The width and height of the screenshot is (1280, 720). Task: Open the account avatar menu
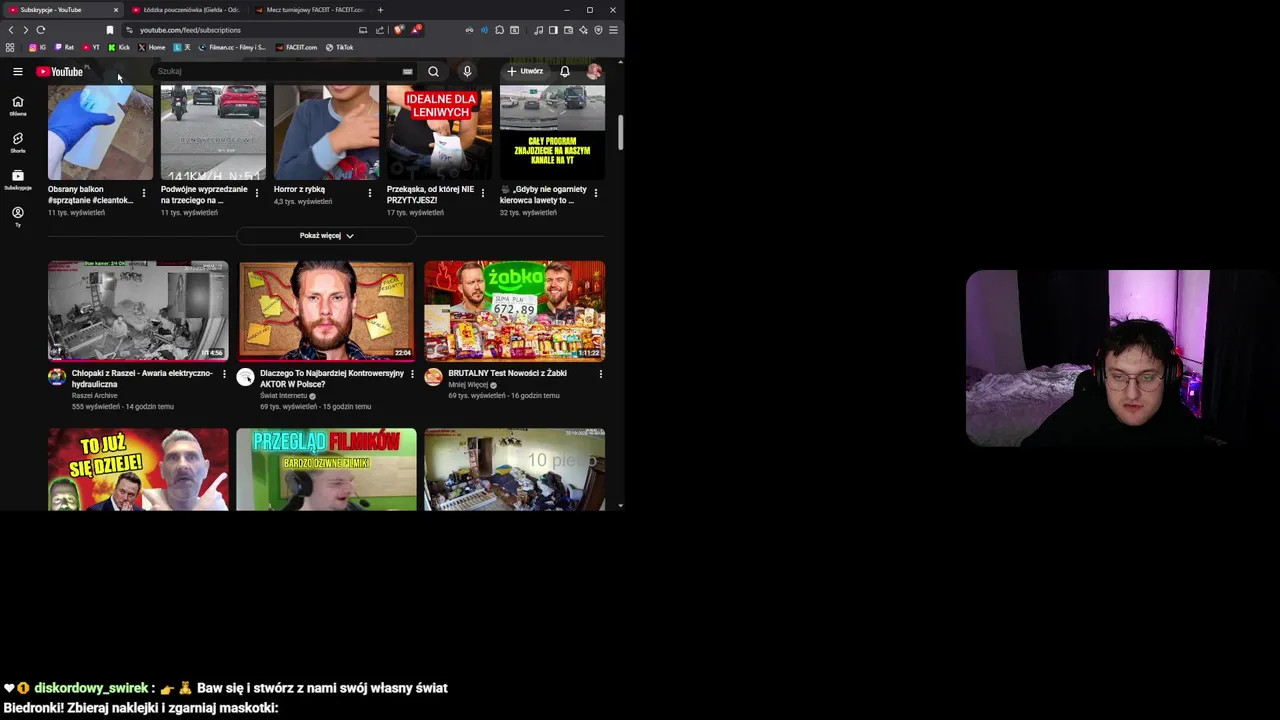pos(594,71)
